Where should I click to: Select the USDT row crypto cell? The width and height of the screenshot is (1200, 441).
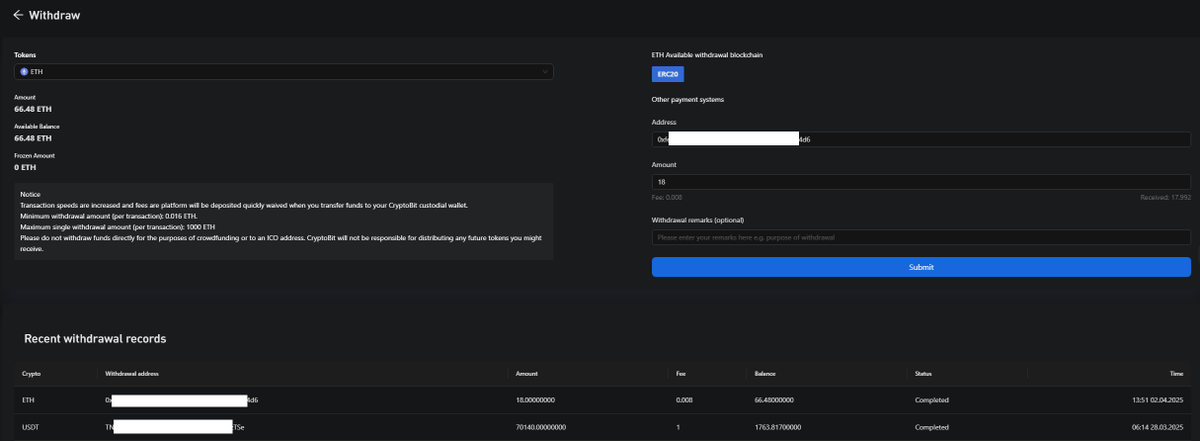[31, 427]
